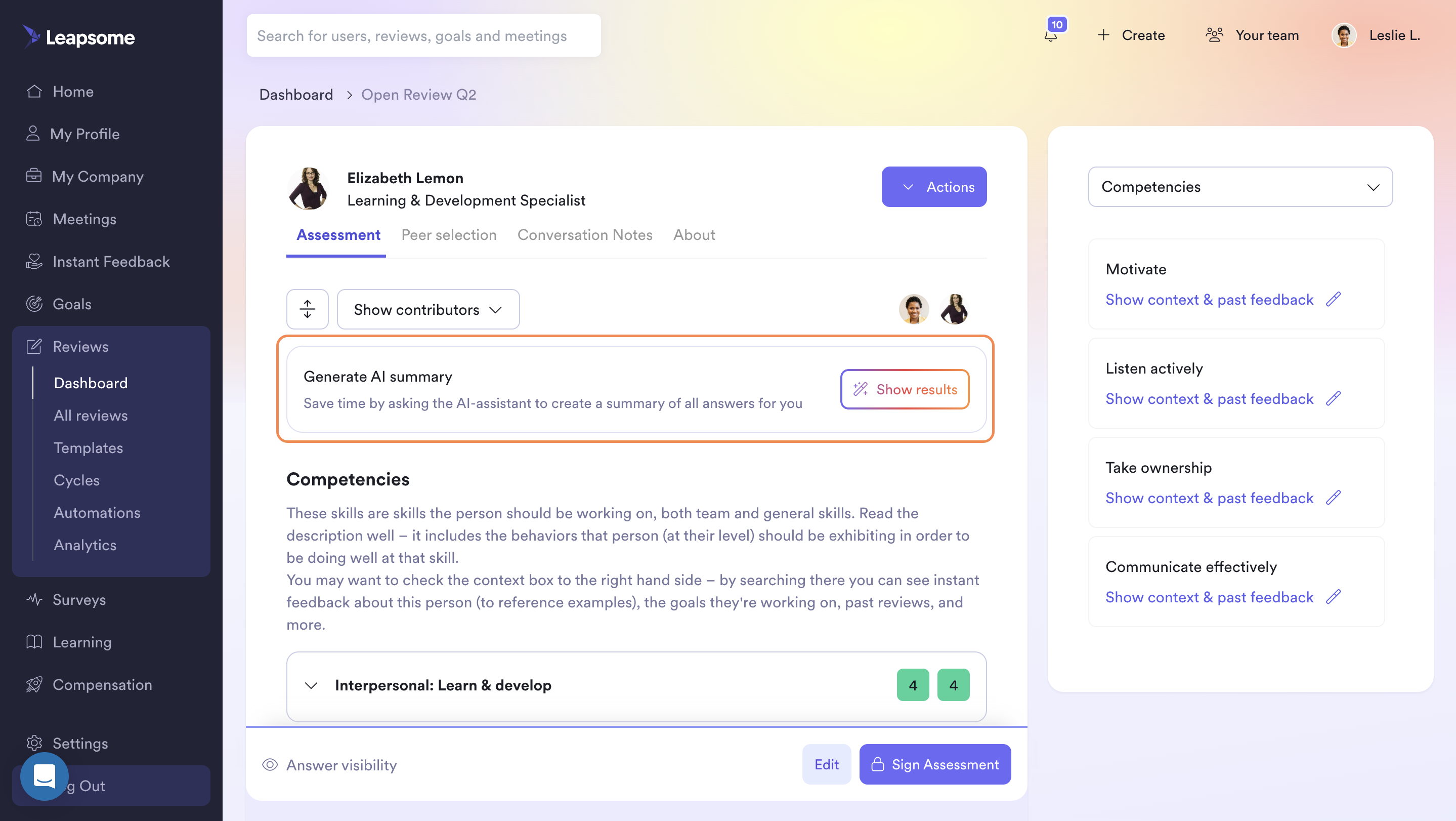The image size is (1456, 821).
Task: Click the pencil icon next to Motivate
Action: click(1334, 299)
